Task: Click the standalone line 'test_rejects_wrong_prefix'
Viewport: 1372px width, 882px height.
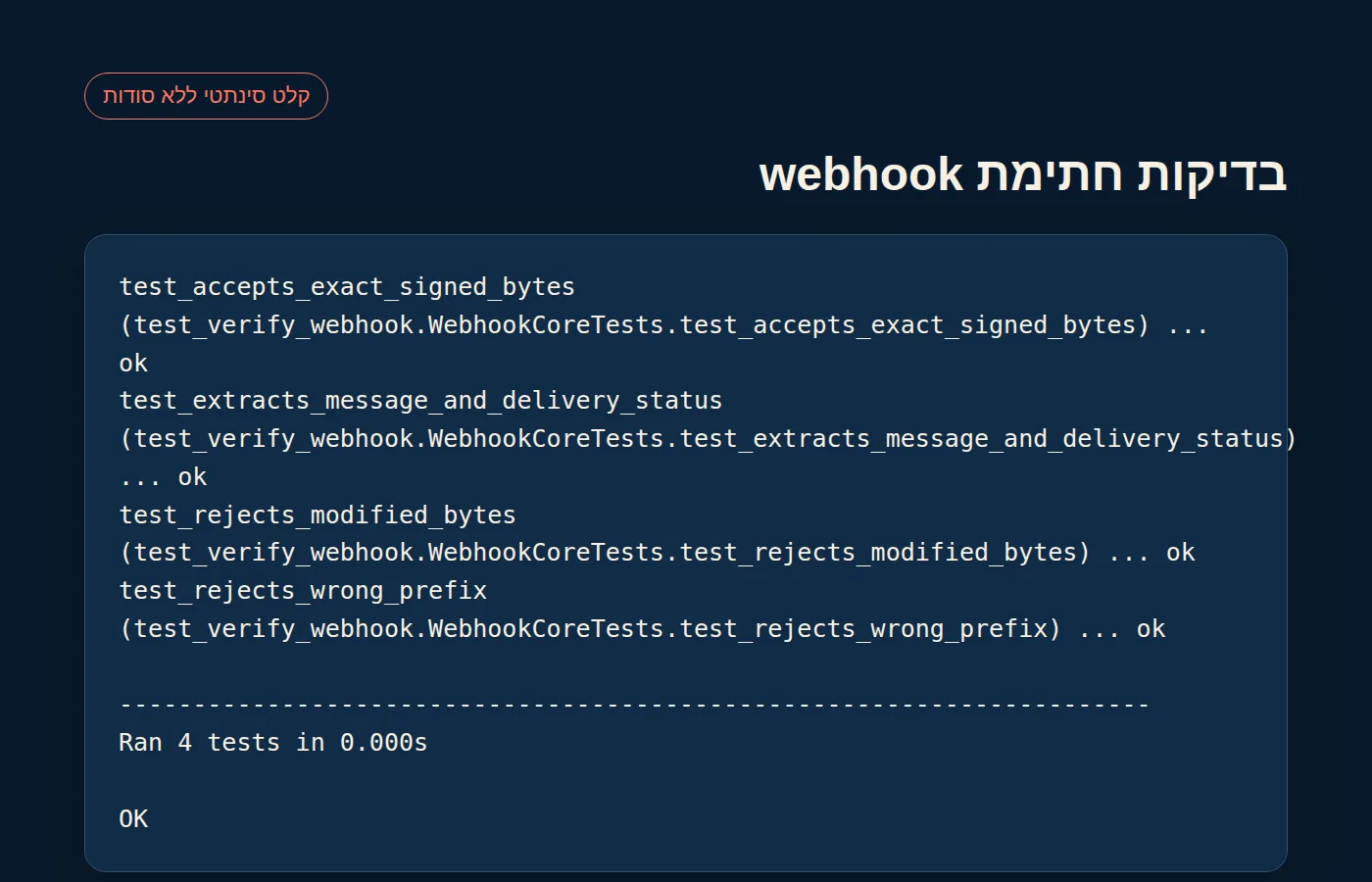Action: pos(303,591)
